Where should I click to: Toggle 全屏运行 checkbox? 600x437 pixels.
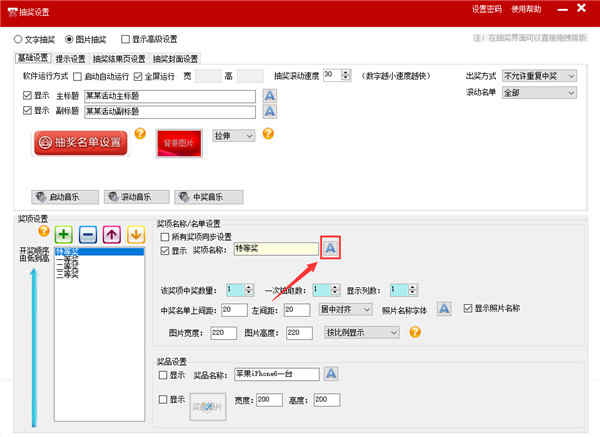[138, 77]
